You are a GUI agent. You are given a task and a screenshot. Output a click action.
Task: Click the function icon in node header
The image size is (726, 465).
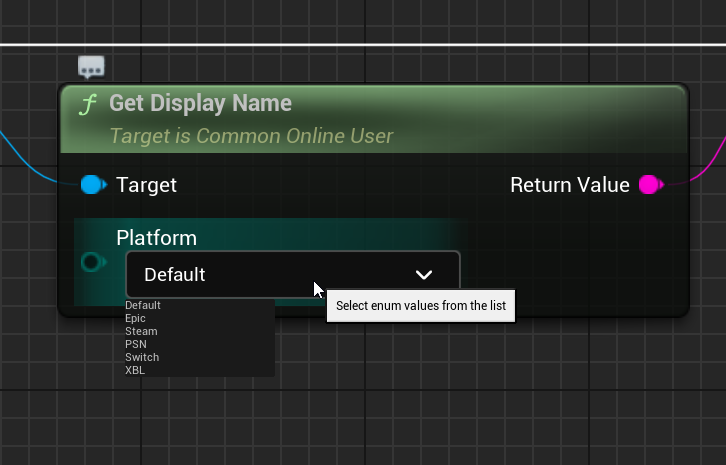[x=88, y=104]
